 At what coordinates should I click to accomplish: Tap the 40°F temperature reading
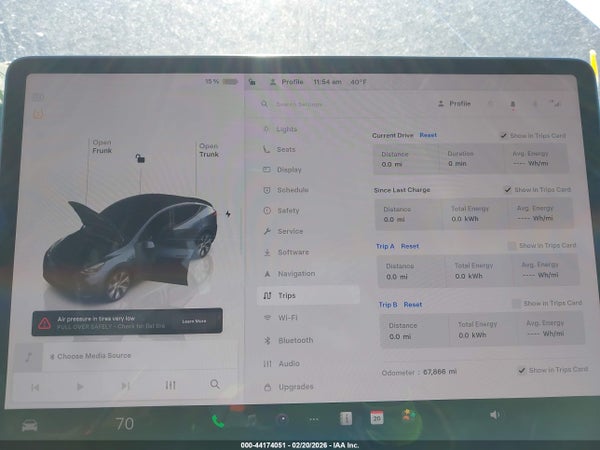(359, 82)
